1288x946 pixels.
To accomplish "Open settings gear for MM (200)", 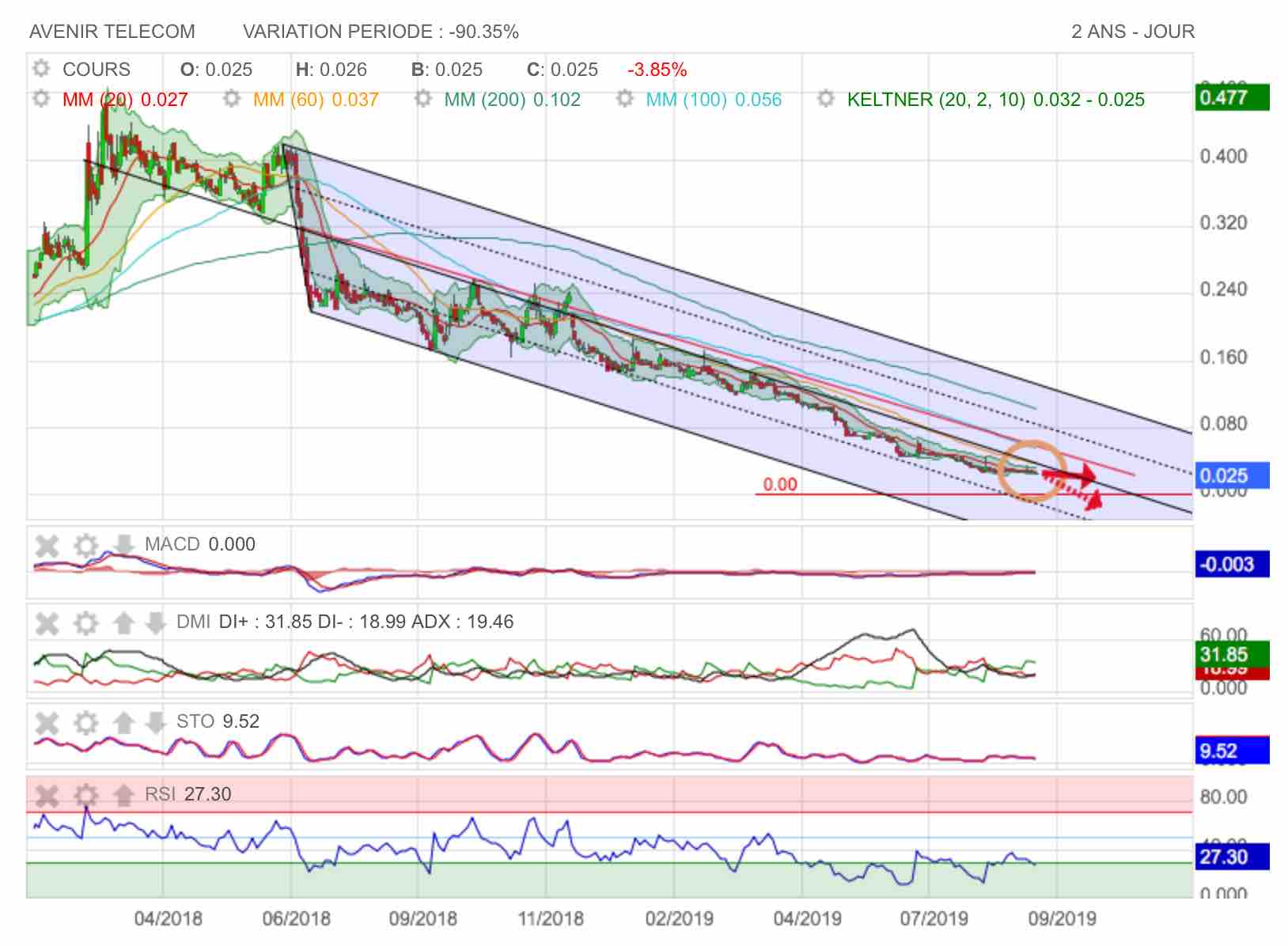I will coord(423,99).
